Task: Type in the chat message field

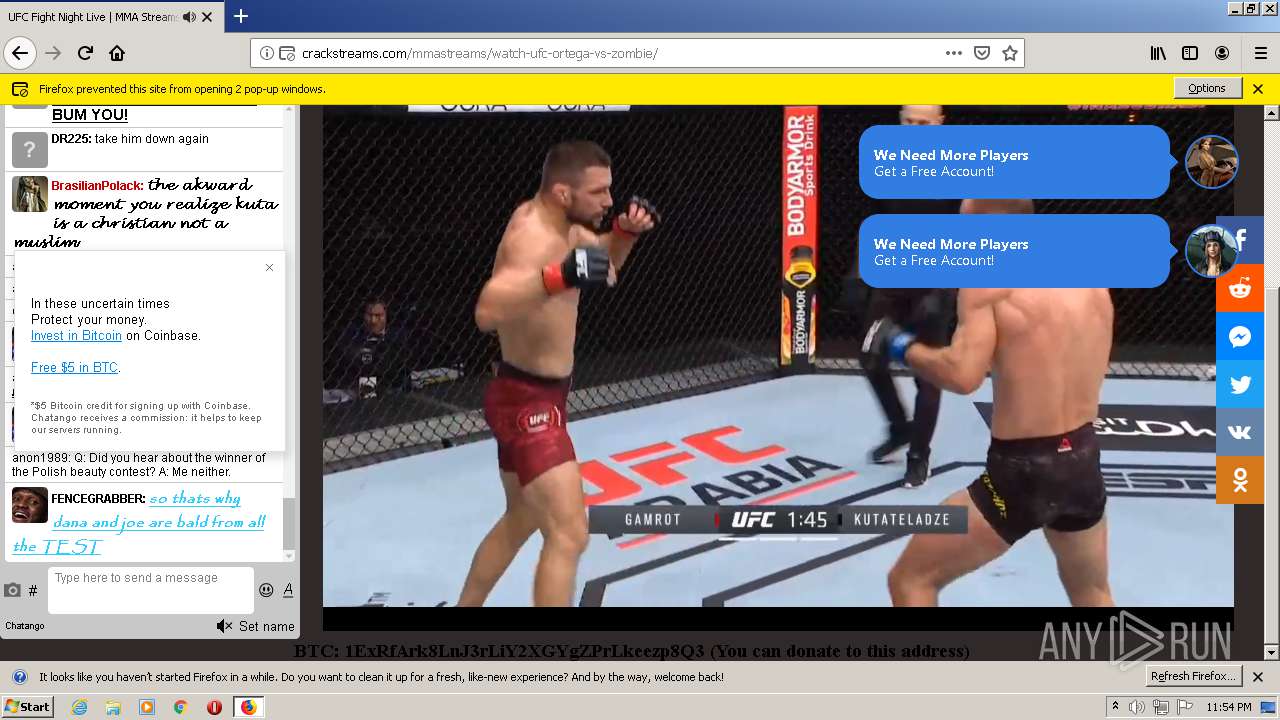Action: (x=150, y=590)
